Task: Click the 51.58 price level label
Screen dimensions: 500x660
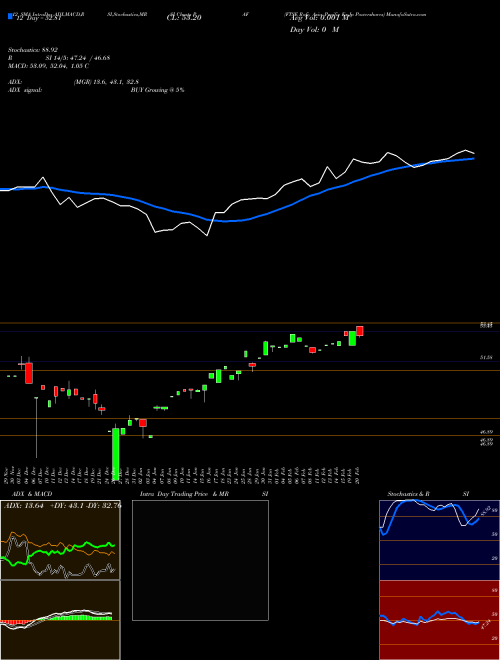Action: click(x=486, y=357)
